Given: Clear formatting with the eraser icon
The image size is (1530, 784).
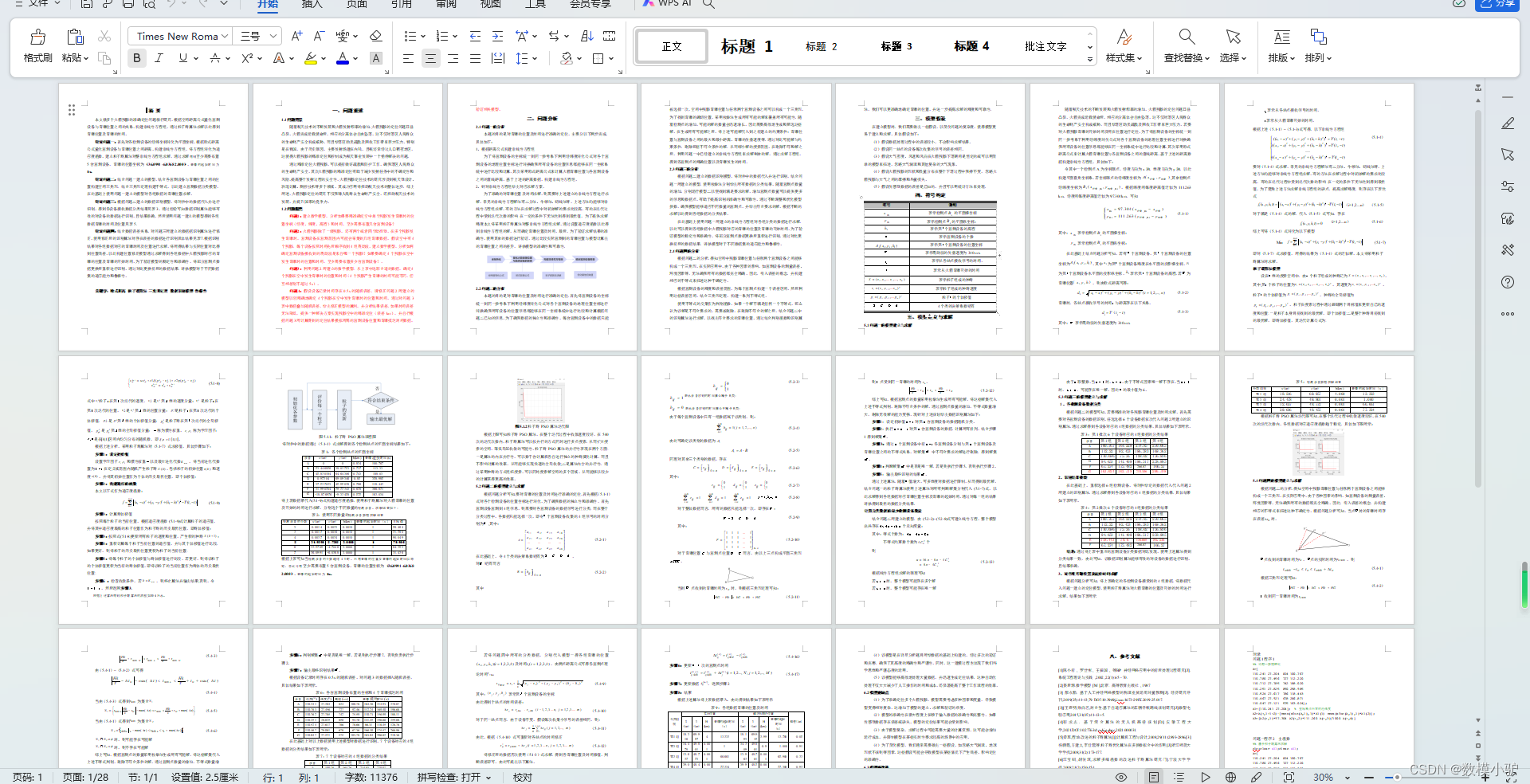Looking at the screenshot, I should (x=376, y=36).
